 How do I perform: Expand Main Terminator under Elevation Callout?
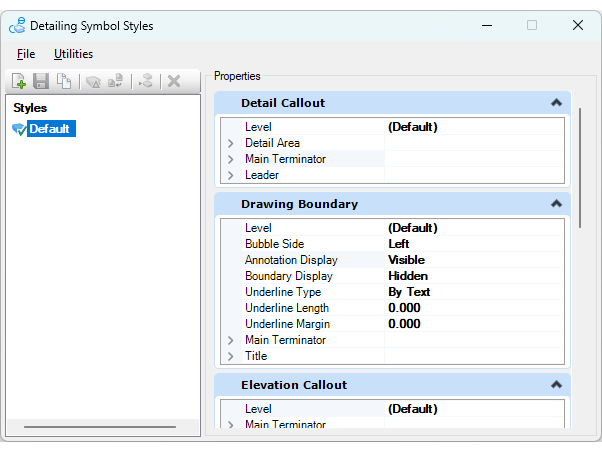[x=230, y=424]
